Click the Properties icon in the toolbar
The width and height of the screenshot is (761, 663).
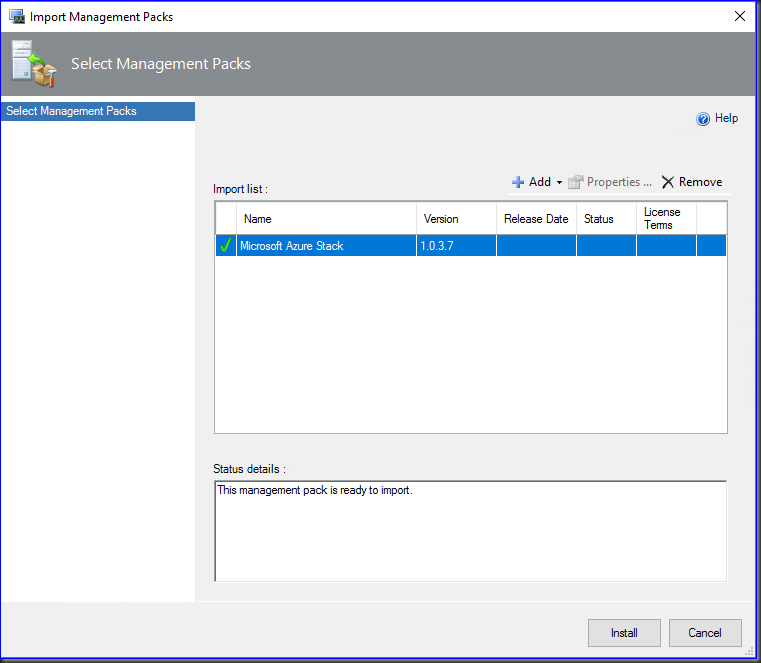click(575, 182)
